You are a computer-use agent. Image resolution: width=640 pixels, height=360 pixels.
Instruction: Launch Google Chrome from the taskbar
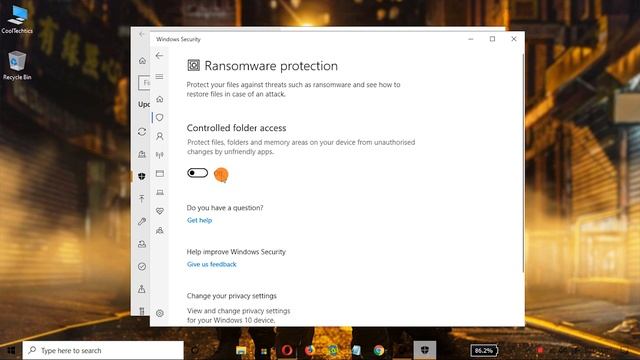tap(379, 350)
